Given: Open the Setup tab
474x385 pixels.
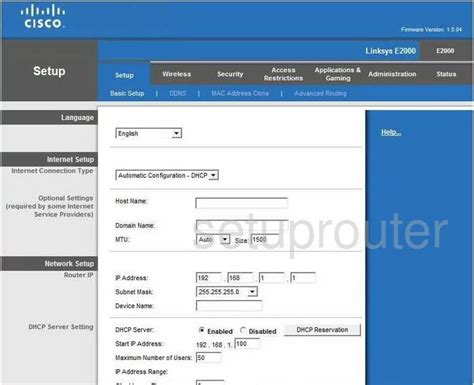Looking at the screenshot, I should pos(124,75).
